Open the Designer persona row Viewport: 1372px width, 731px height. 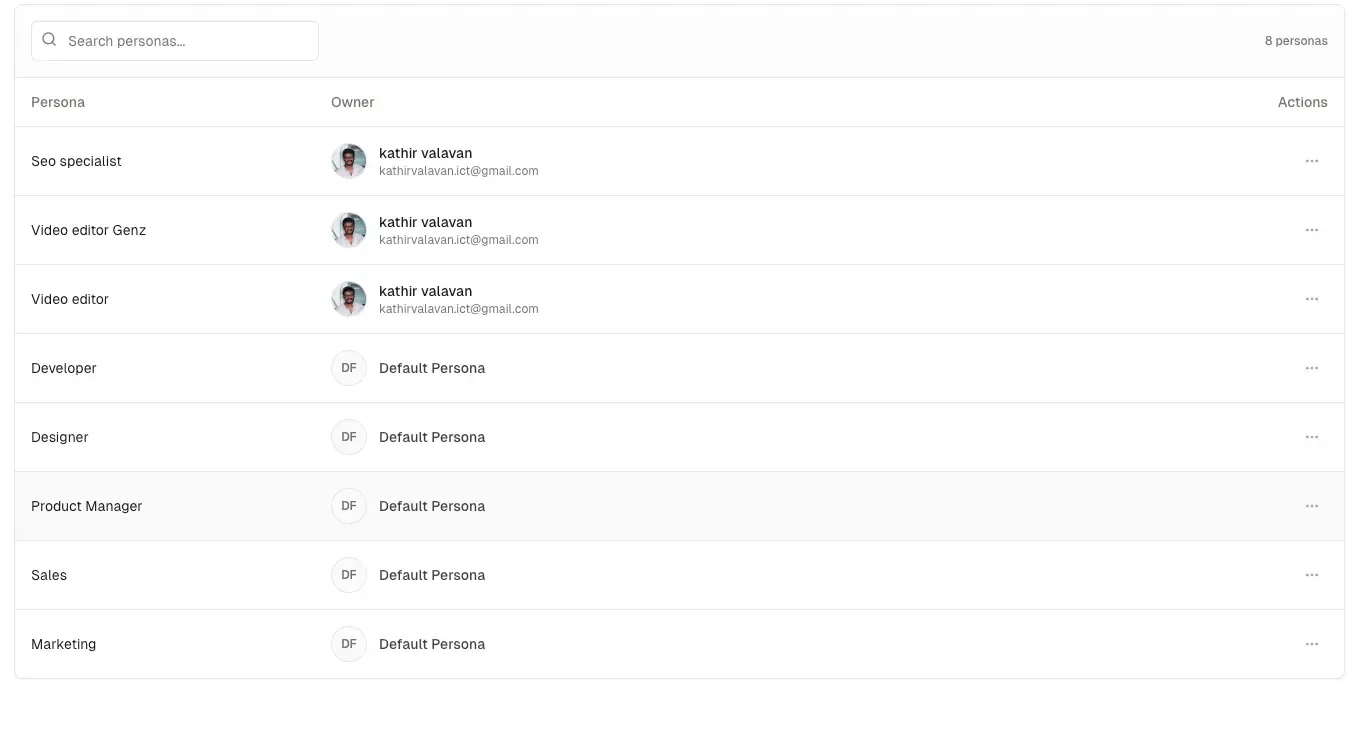click(60, 437)
